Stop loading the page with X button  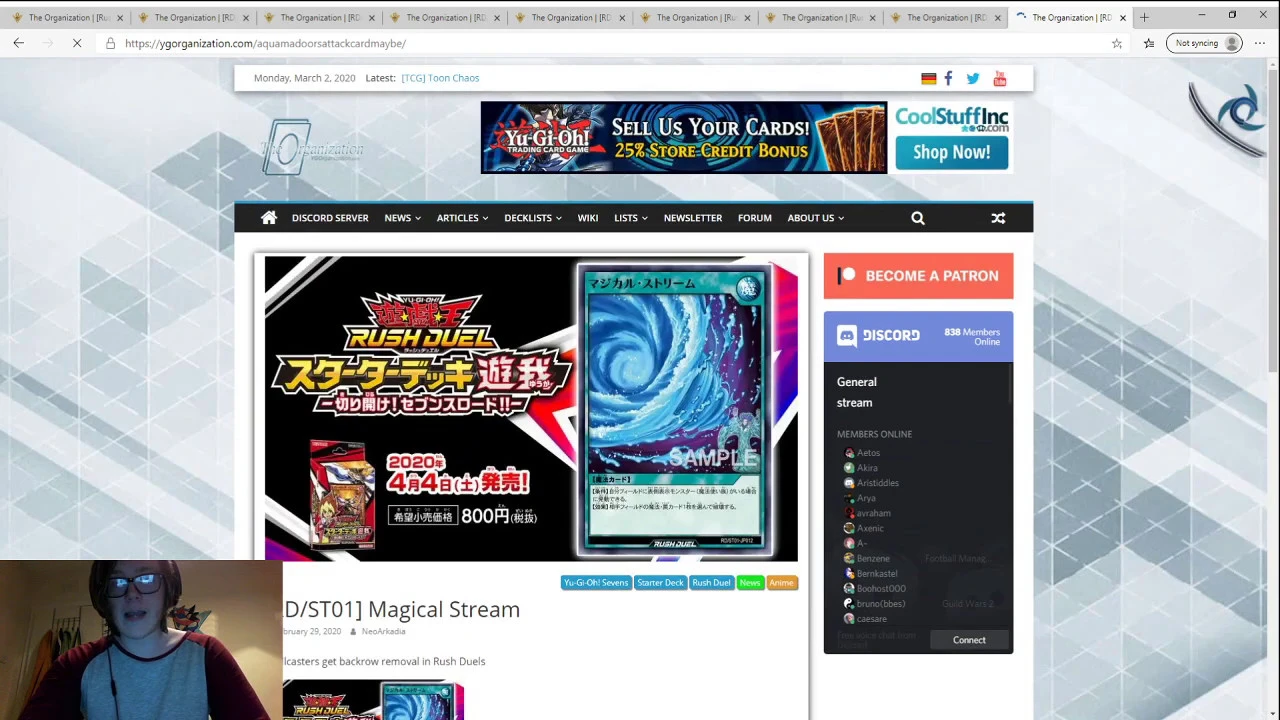[76, 43]
